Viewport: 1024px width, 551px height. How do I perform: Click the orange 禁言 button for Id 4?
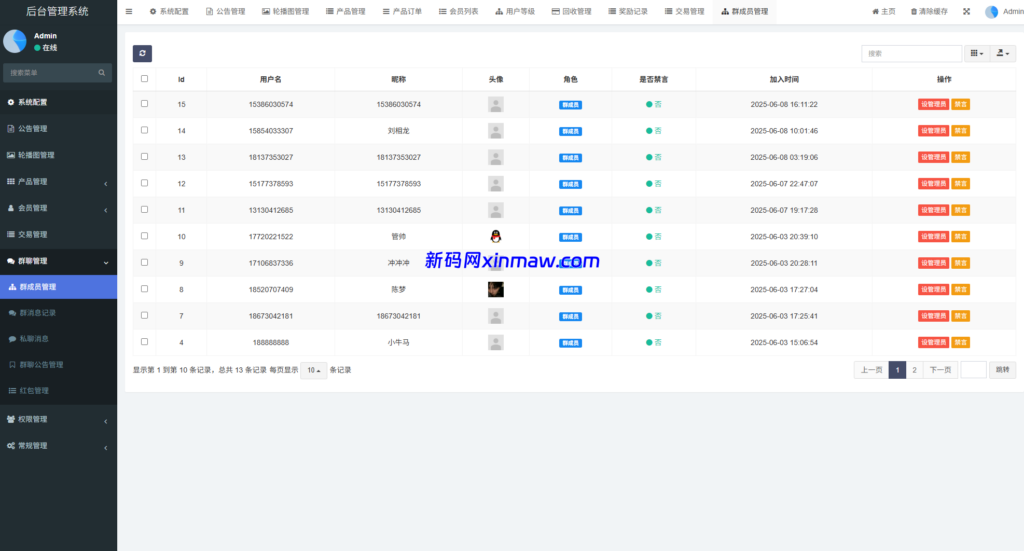click(x=961, y=342)
